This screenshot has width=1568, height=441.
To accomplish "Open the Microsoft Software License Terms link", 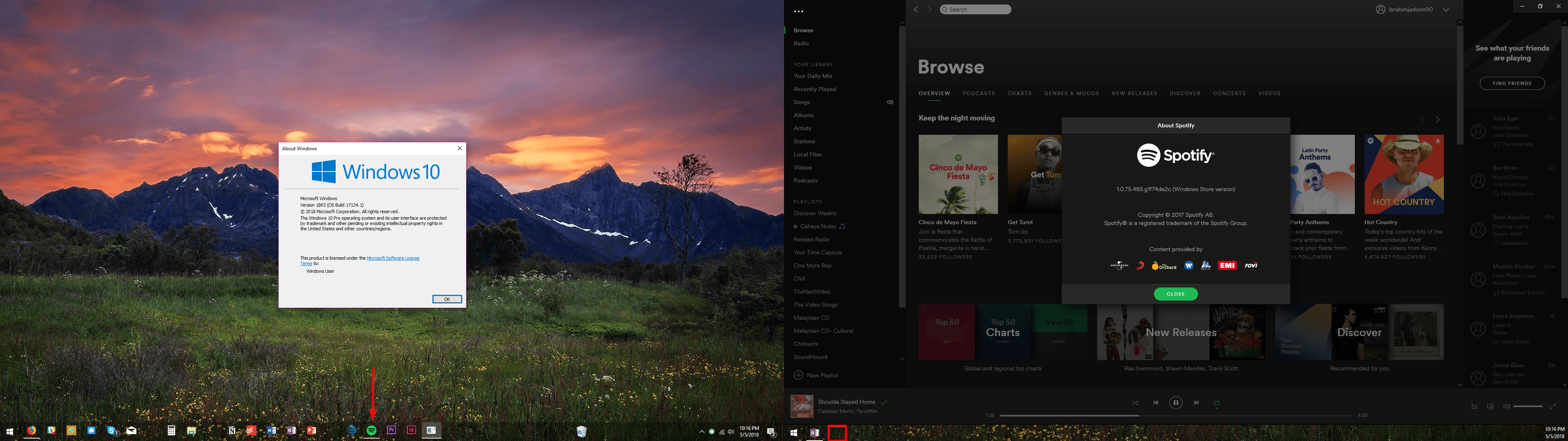I will (x=392, y=258).
